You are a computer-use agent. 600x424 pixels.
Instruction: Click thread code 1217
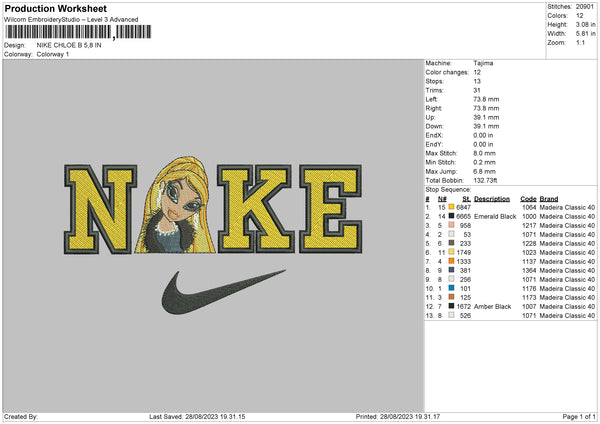[529, 225]
